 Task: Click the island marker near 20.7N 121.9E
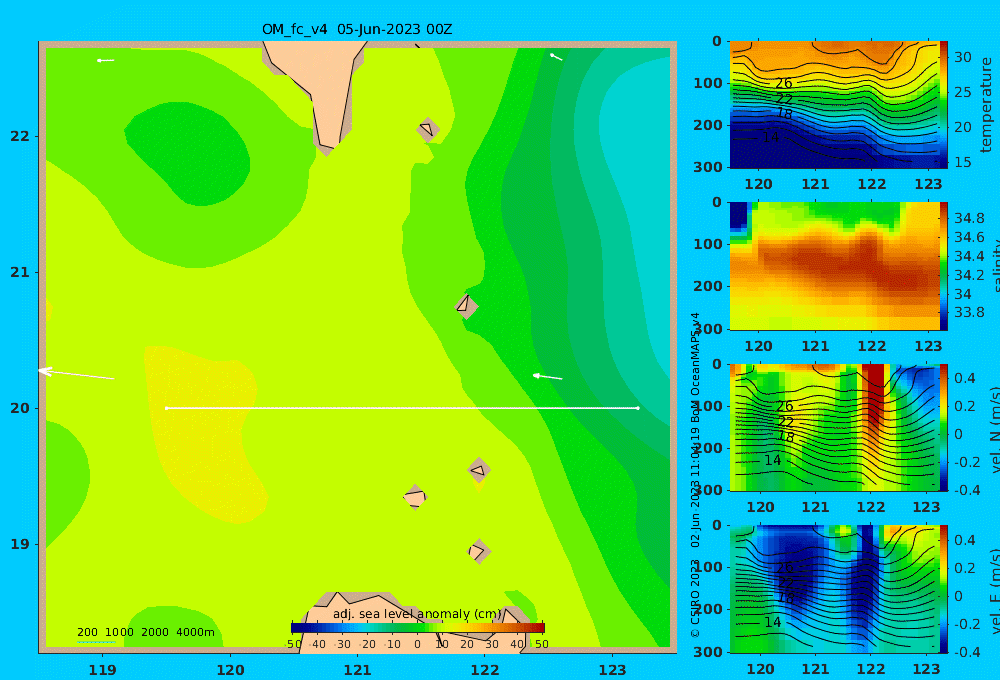tap(466, 306)
